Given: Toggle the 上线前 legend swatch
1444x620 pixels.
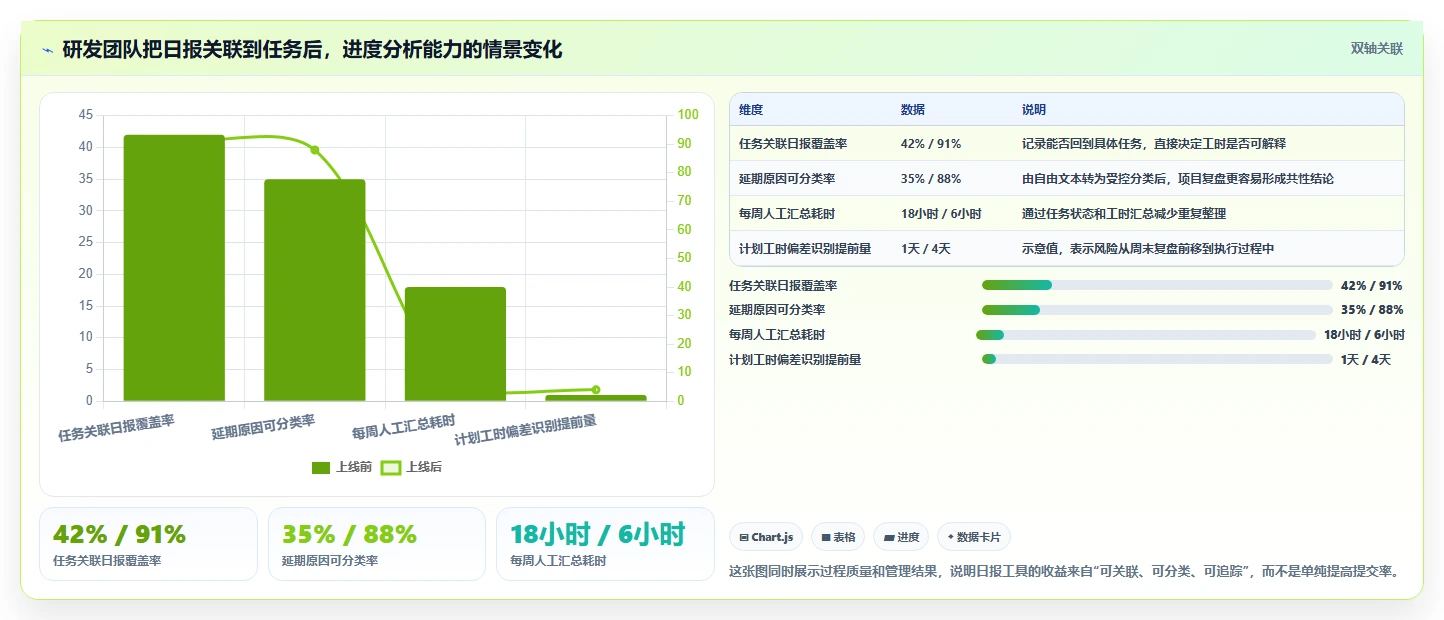Looking at the screenshot, I should pos(321,467).
